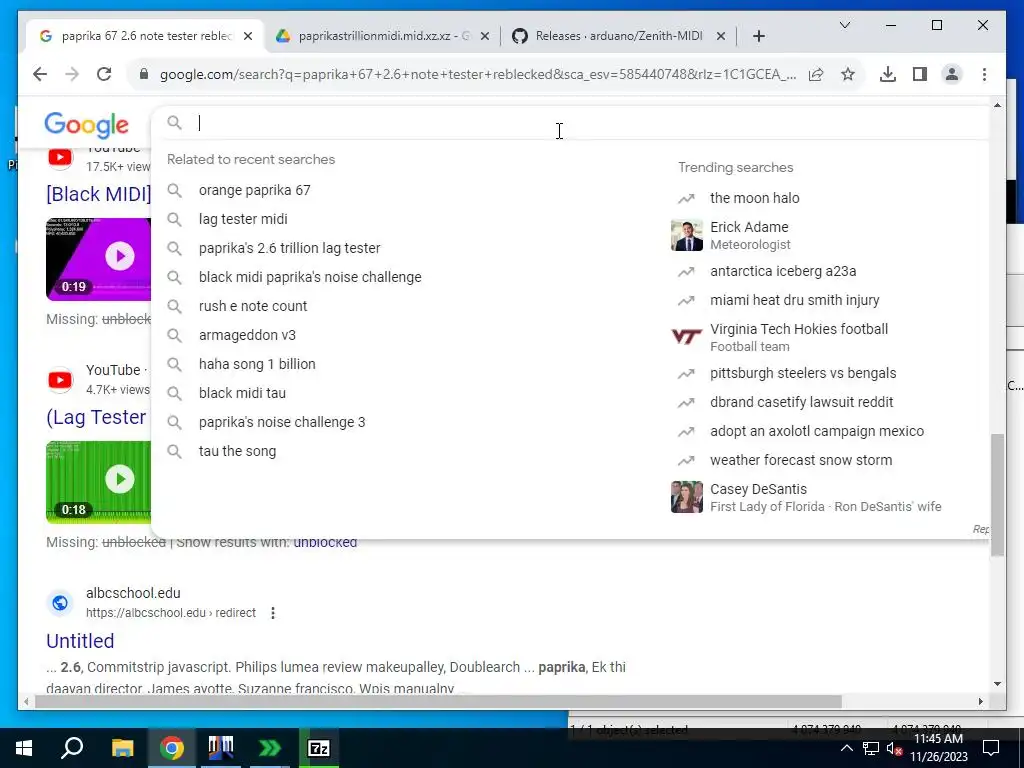Image resolution: width=1024 pixels, height=768 pixels.
Task: Go back with the browser back arrow
Action: (40, 74)
